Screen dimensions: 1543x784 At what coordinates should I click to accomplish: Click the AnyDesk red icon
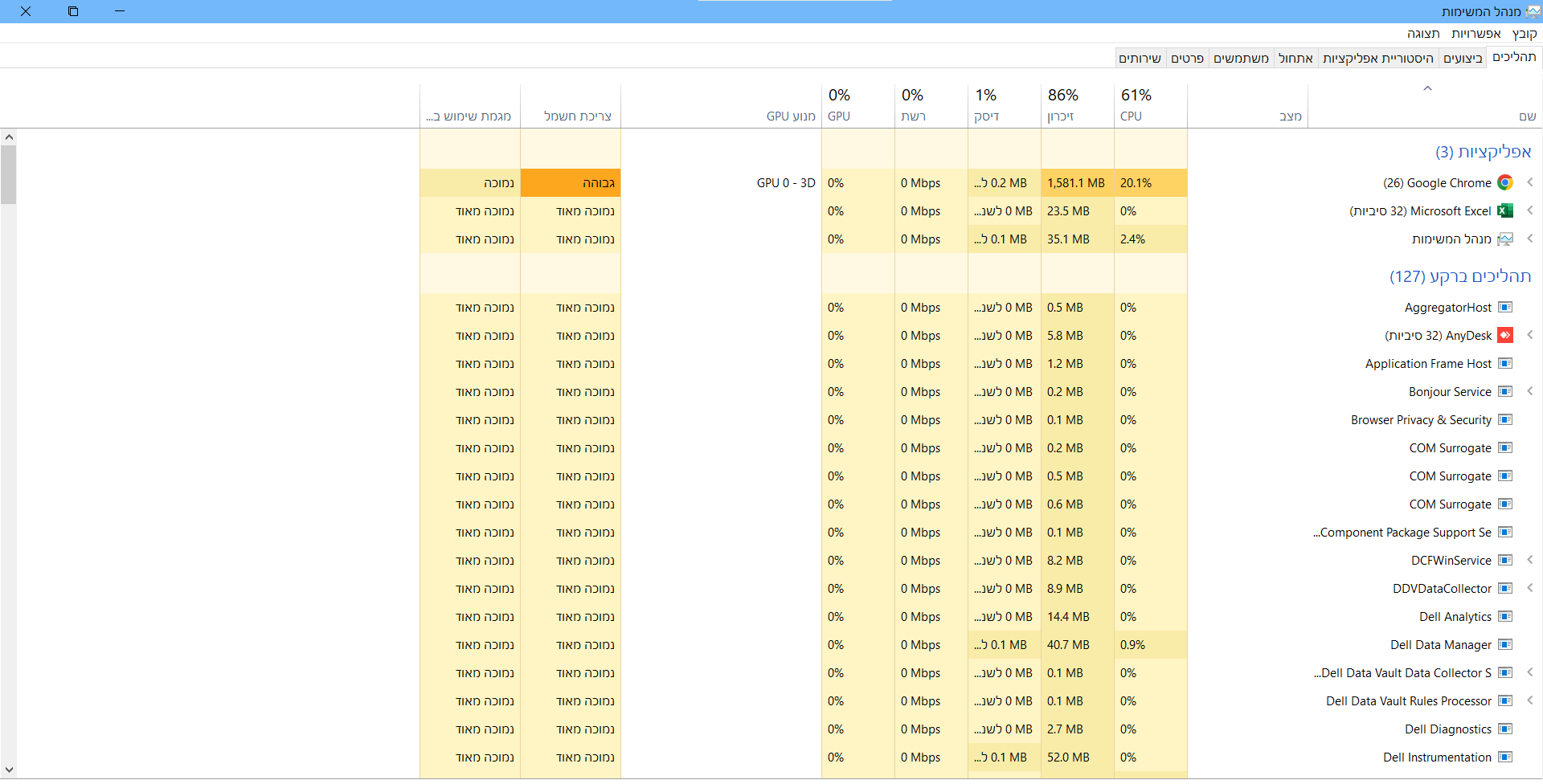(x=1505, y=336)
